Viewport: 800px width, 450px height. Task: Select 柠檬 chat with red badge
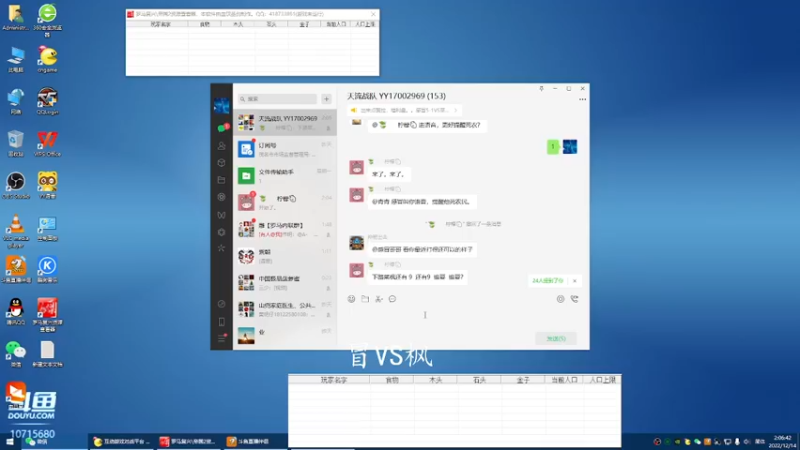(285, 203)
